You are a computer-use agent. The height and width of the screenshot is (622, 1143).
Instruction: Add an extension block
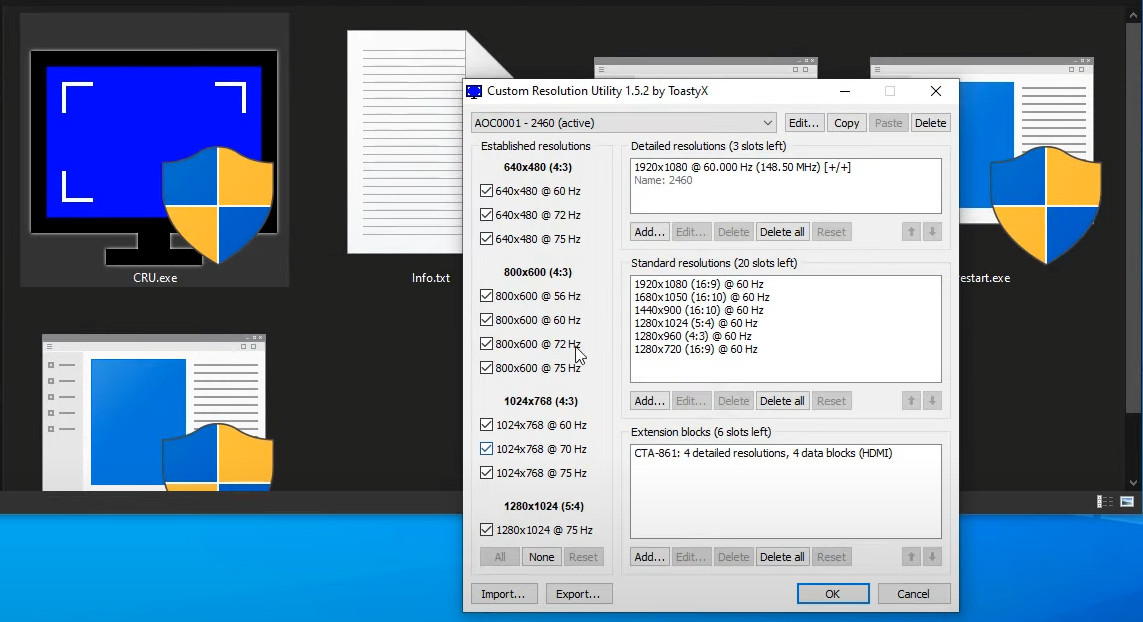(x=649, y=557)
